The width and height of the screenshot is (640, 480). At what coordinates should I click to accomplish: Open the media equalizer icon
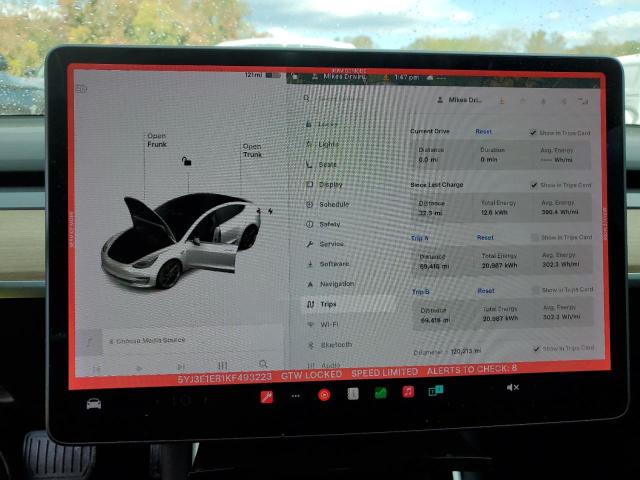click(x=222, y=366)
